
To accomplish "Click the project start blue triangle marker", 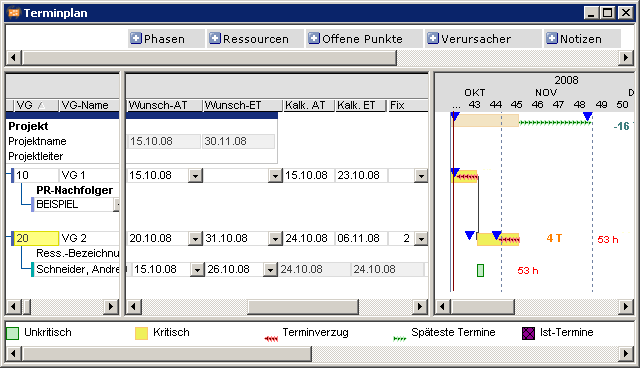I will coord(455,117).
